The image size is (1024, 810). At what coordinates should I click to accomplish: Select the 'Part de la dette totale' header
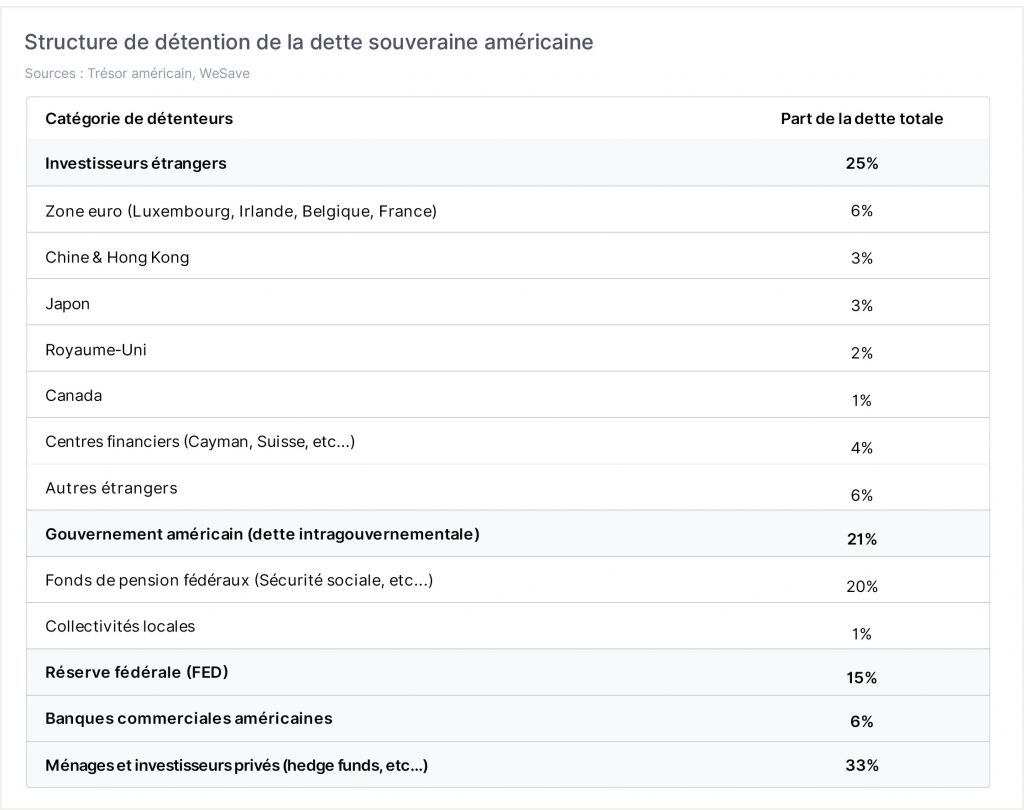click(x=861, y=119)
